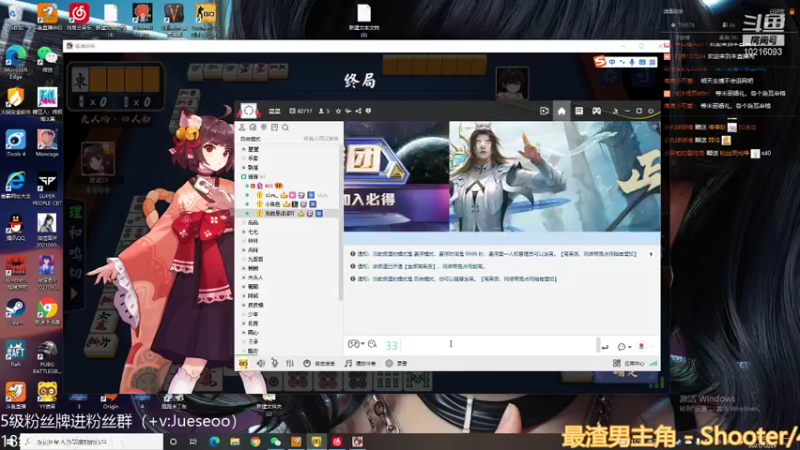Click the microphone on Sogou input bar
The height and width of the screenshot is (450, 800).
pyautogui.click(x=632, y=62)
